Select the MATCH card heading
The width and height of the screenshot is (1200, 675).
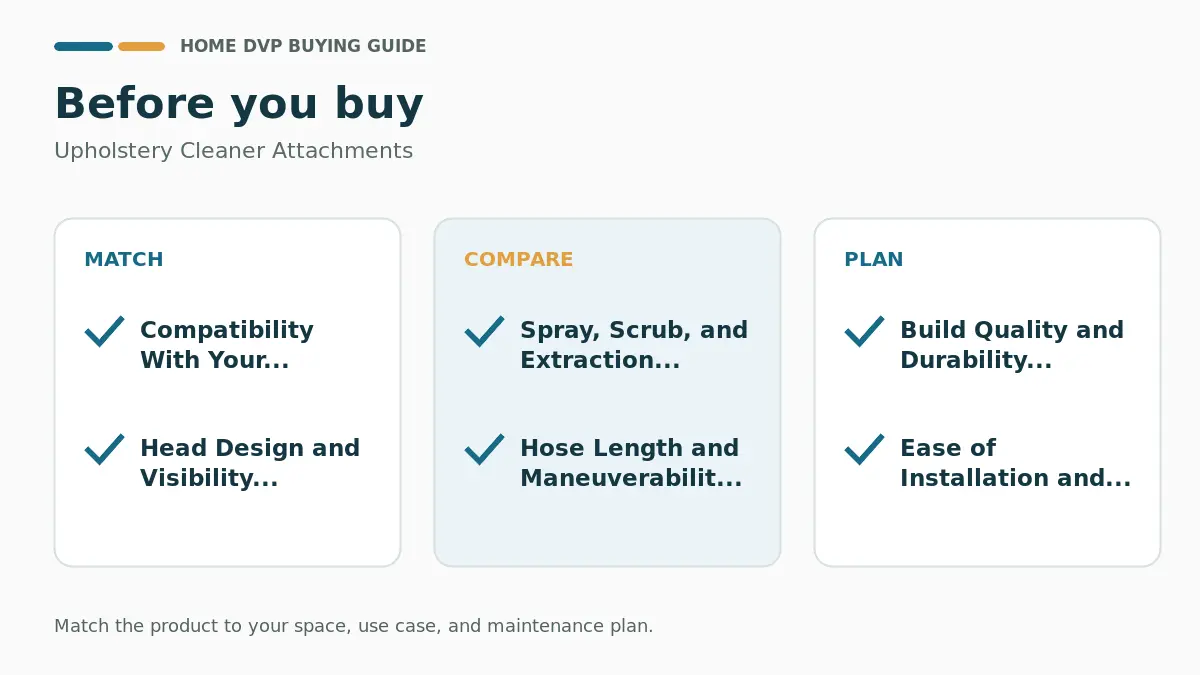click(124, 259)
